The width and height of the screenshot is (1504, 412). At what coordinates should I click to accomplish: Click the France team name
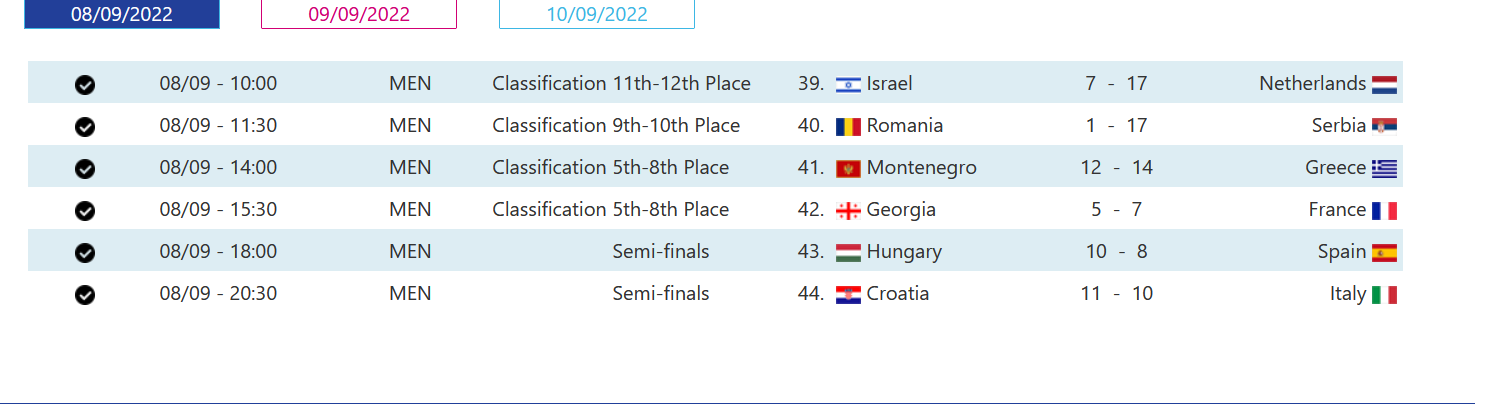[x=1336, y=210]
